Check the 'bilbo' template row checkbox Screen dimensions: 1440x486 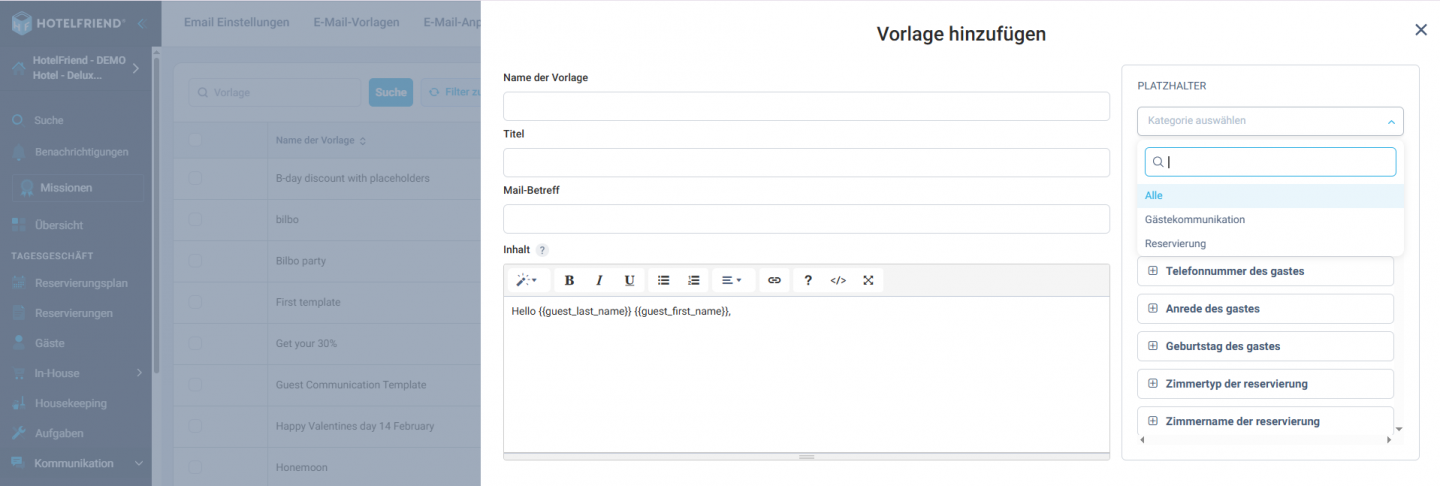click(x=196, y=218)
